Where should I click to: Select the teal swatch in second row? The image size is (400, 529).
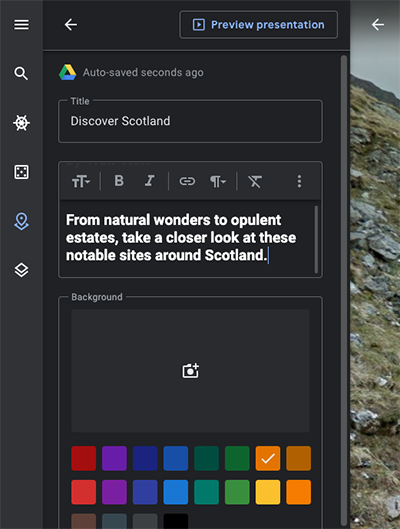206,492
